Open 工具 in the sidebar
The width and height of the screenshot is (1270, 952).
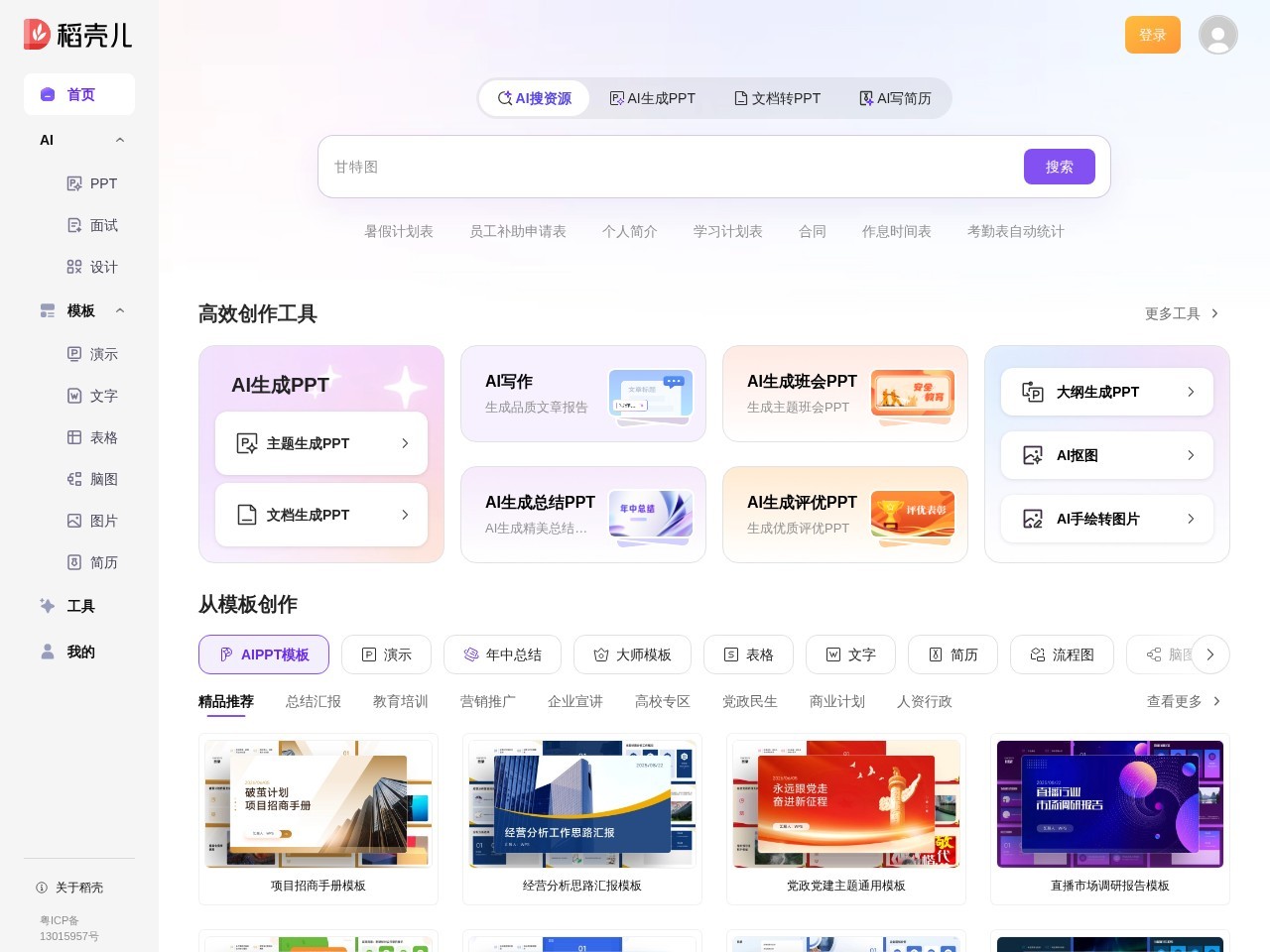coord(79,606)
